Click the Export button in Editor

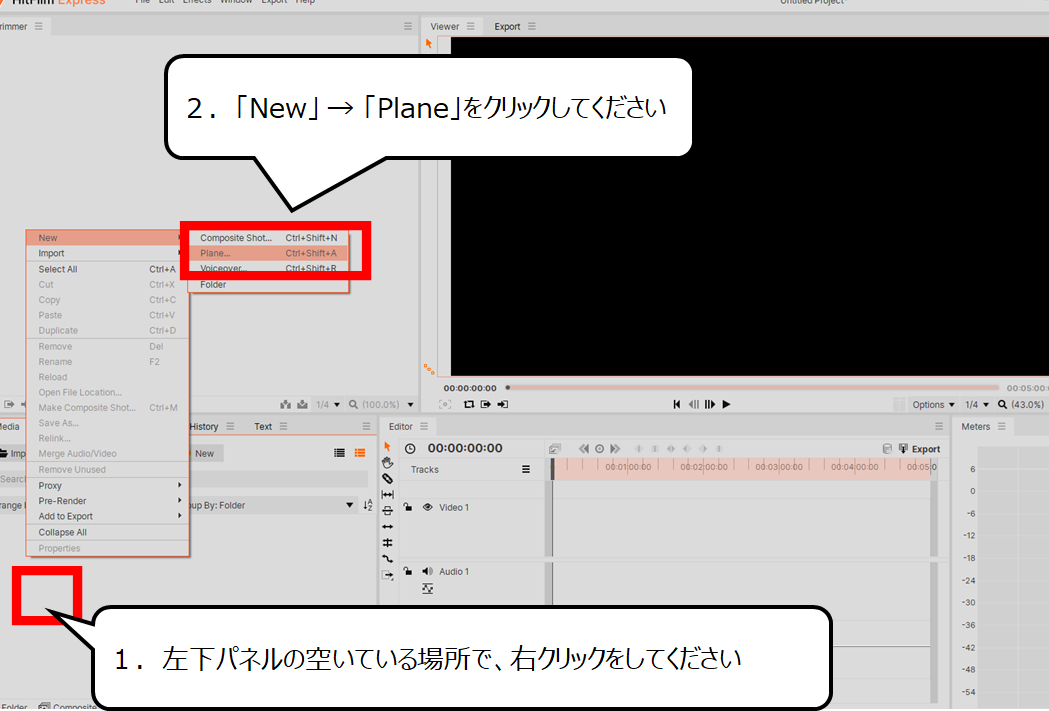[x=920, y=449]
